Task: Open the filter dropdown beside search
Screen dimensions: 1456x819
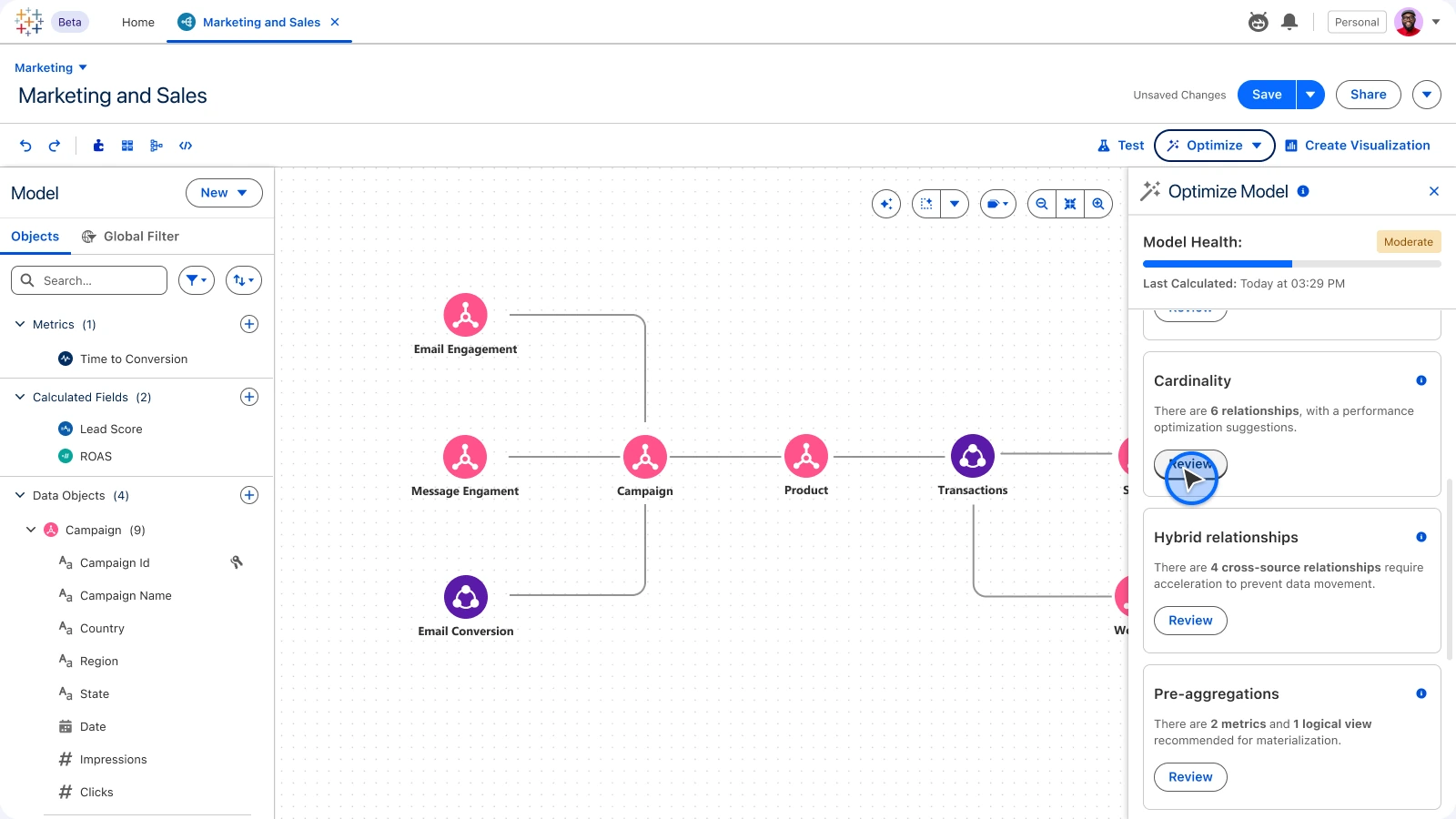Action: coord(197,280)
